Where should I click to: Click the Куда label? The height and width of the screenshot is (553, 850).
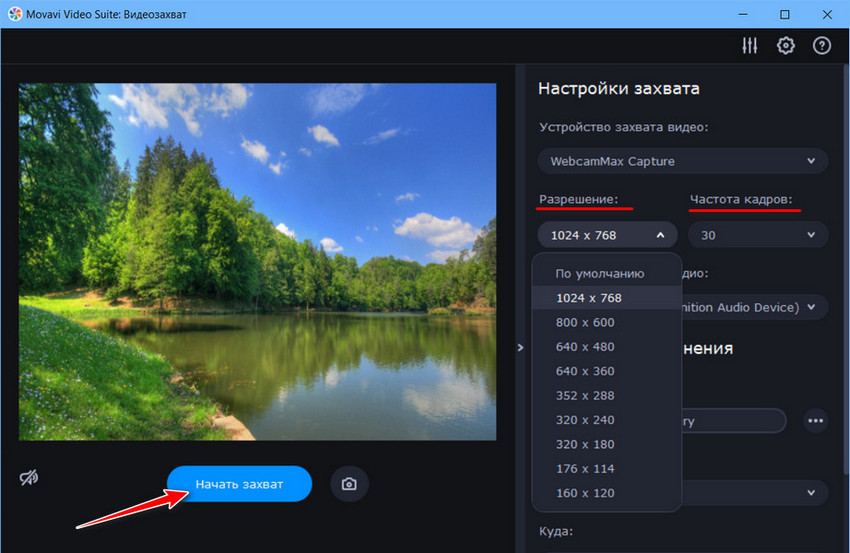tap(556, 531)
